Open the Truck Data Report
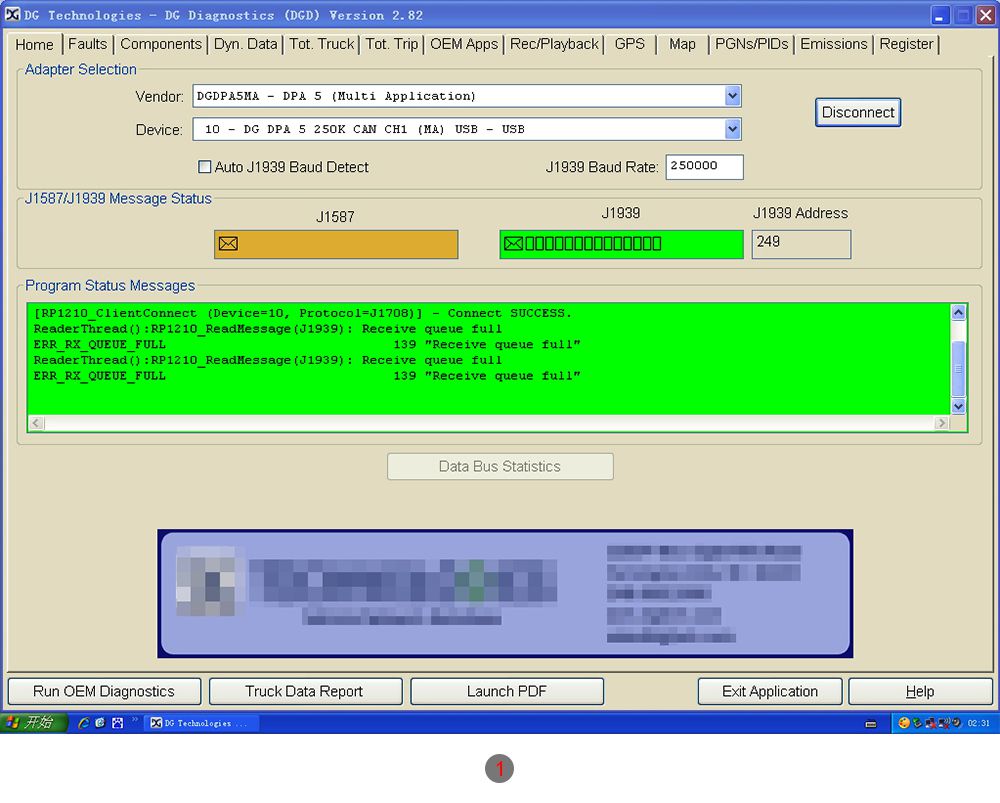The image size is (1000, 803). click(305, 691)
